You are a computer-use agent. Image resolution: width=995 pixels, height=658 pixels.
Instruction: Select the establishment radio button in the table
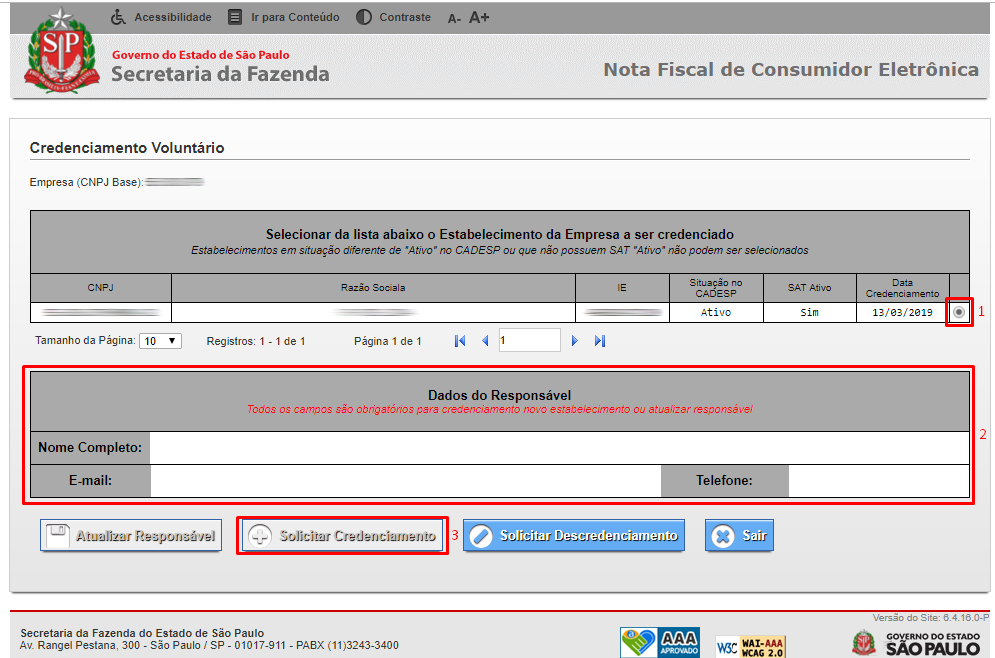[x=959, y=311]
